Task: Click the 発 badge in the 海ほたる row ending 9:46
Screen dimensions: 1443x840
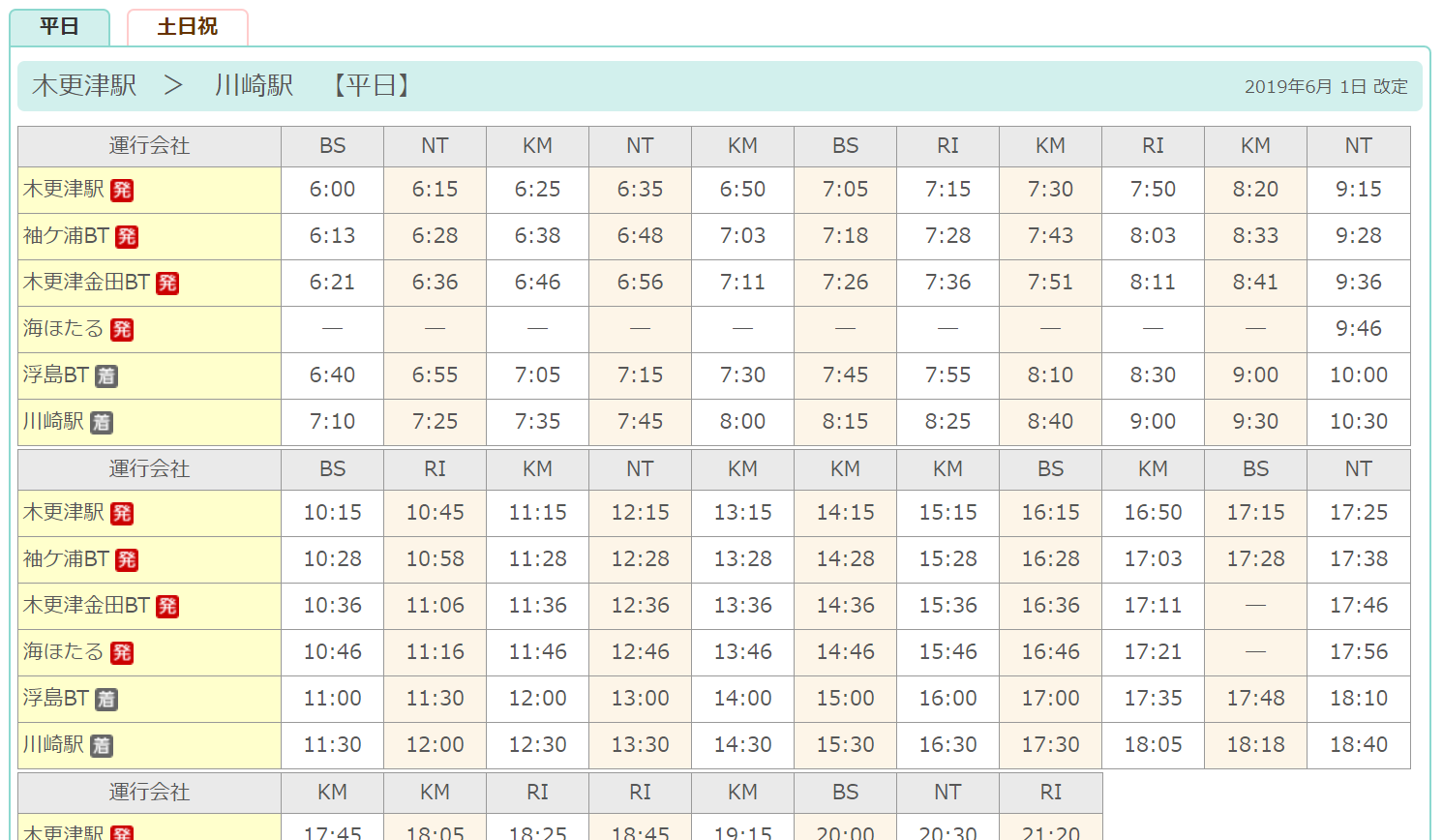Action: 122,330
